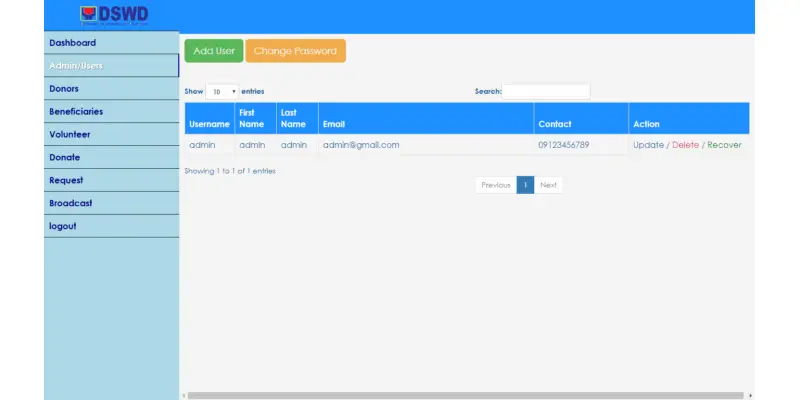The image size is (800, 400).
Task: Go to the Donors section
Action: click(x=111, y=89)
